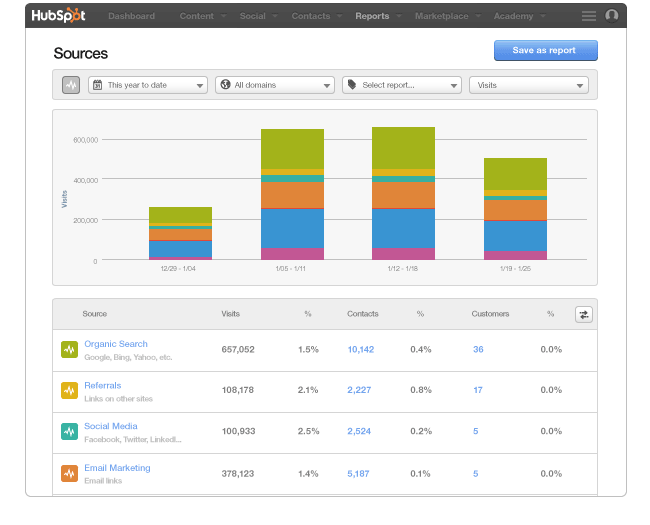650x525 pixels.
Task: Go to Dashboard in the navigation bar
Action: click(x=131, y=16)
